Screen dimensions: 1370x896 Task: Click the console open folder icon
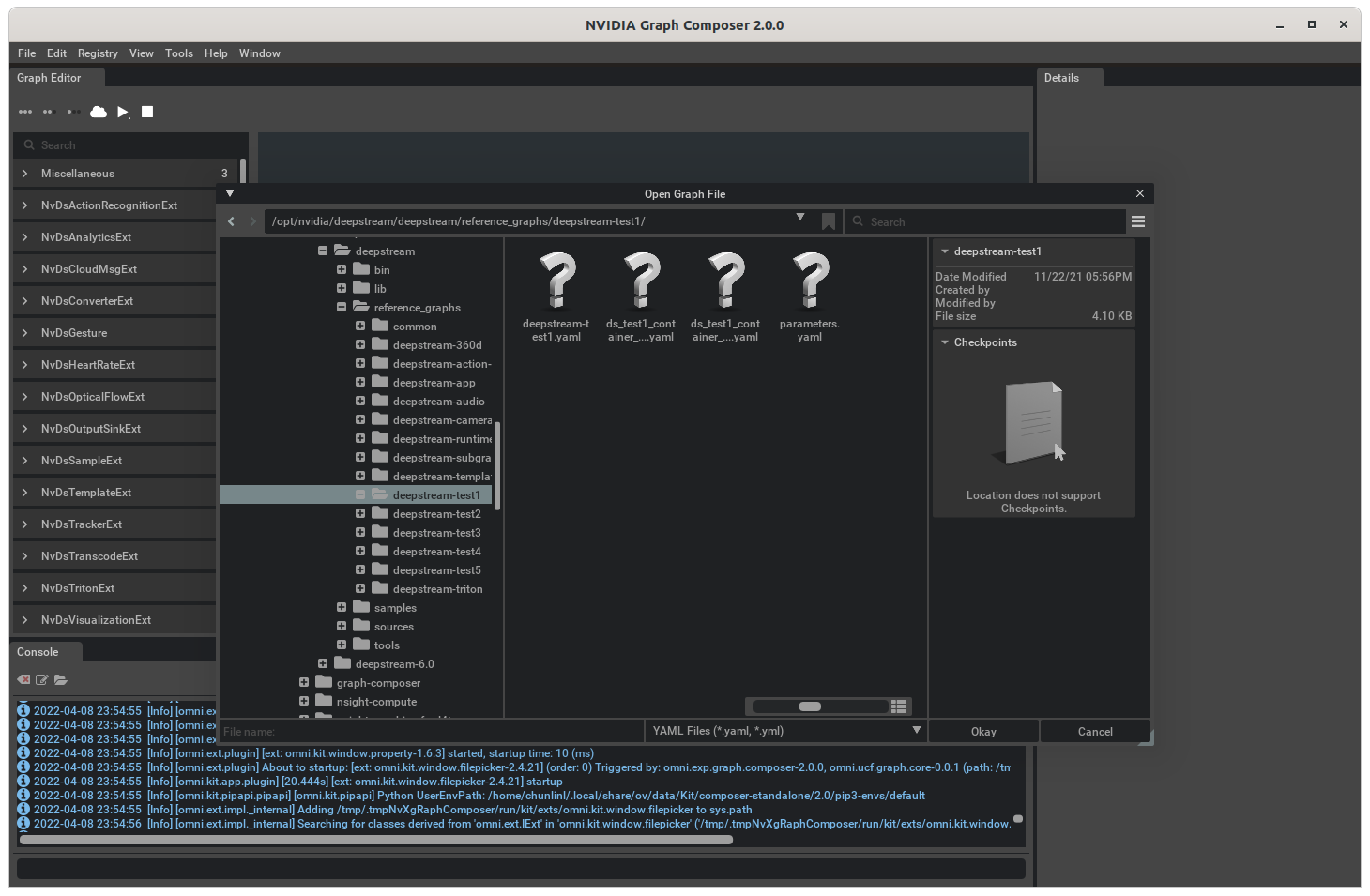pyautogui.click(x=61, y=679)
